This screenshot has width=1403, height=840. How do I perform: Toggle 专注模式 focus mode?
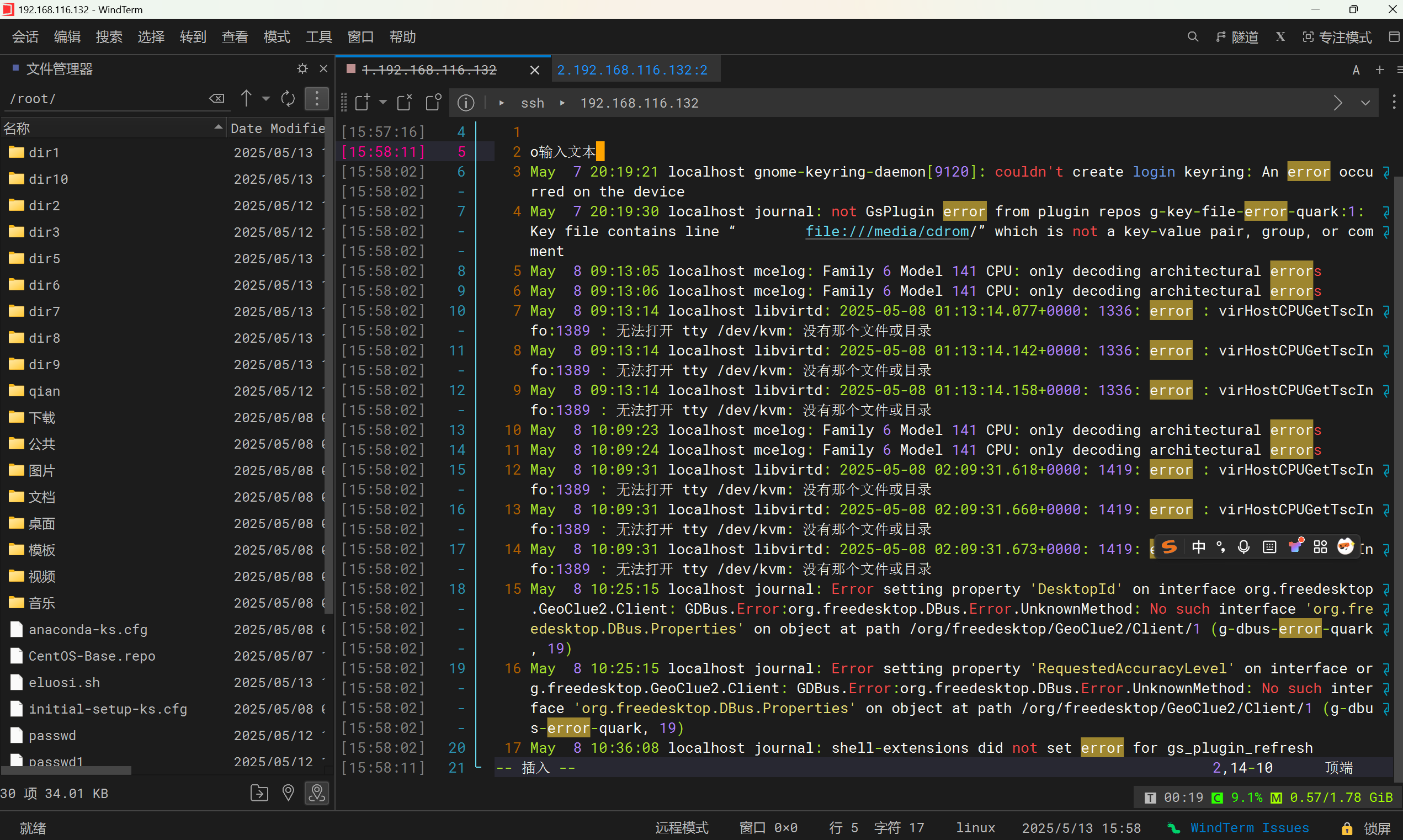1337,37
